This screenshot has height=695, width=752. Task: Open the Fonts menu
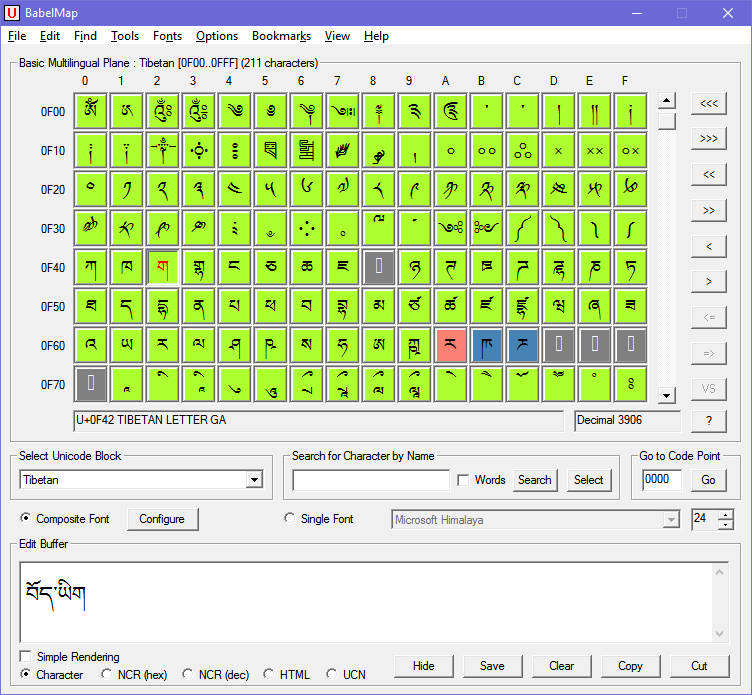click(x=167, y=36)
